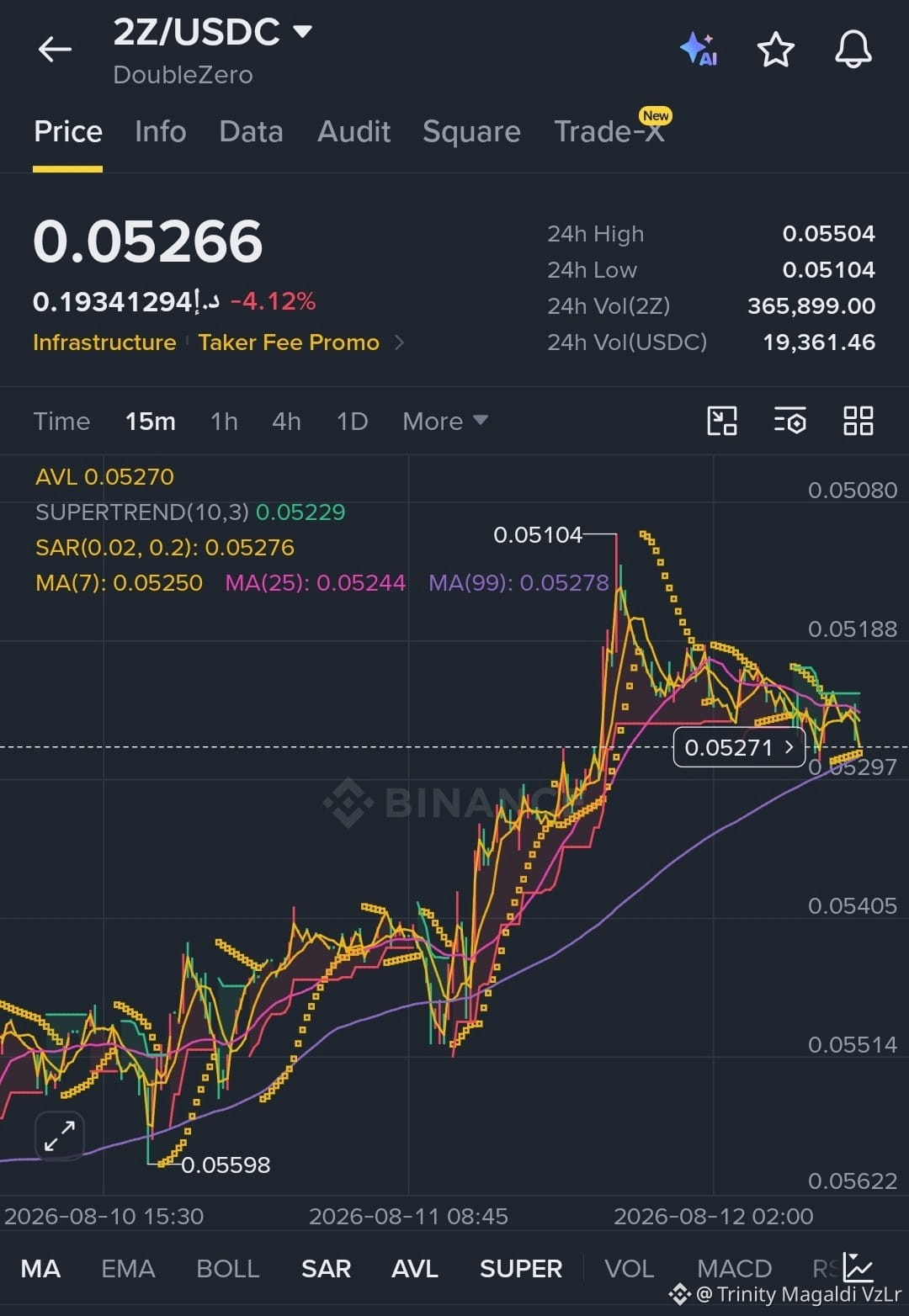This screenshot has height=1316, width=909.
Task: Toggle the VOL indicator
Action: (x=629, y=1268)
